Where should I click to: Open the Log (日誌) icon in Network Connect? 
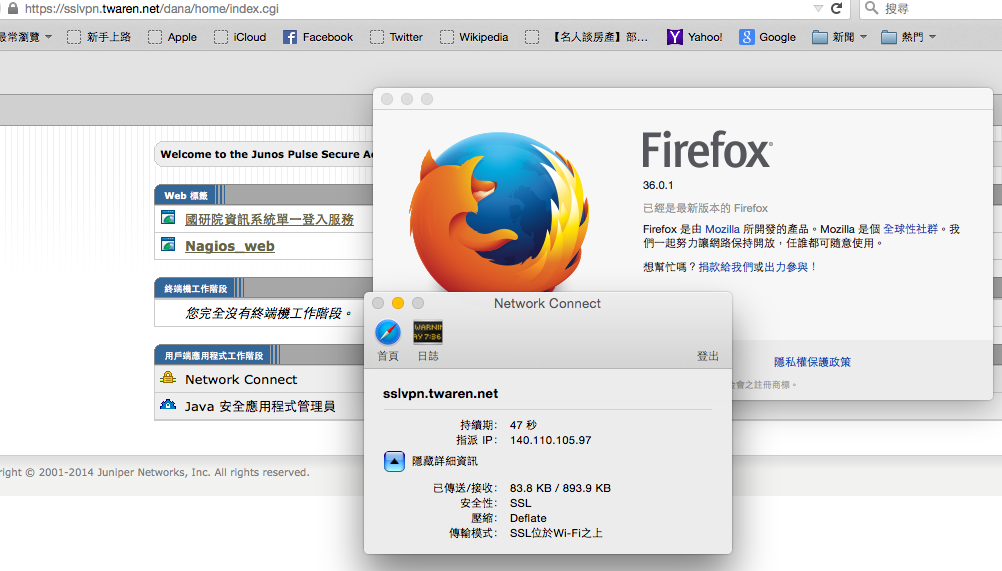coord(428,333)
